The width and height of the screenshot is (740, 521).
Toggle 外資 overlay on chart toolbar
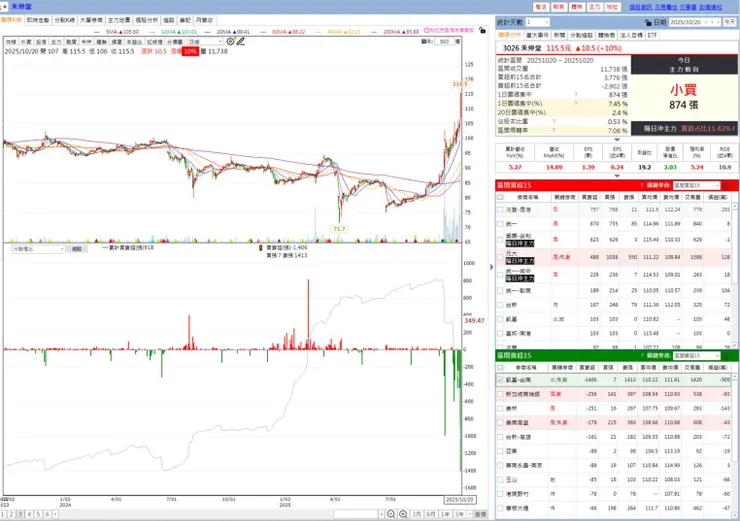click(x=26, y=42)
